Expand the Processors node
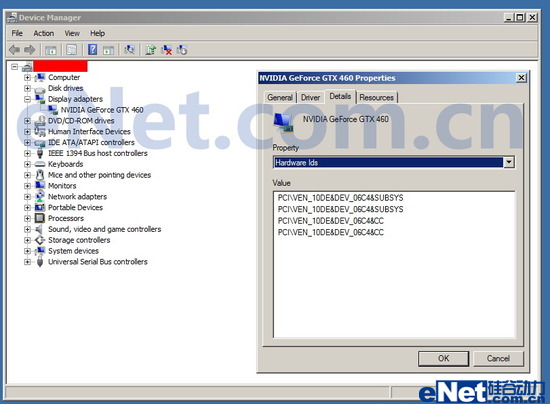Screen dimensions: 550x404 click(27, 218)
